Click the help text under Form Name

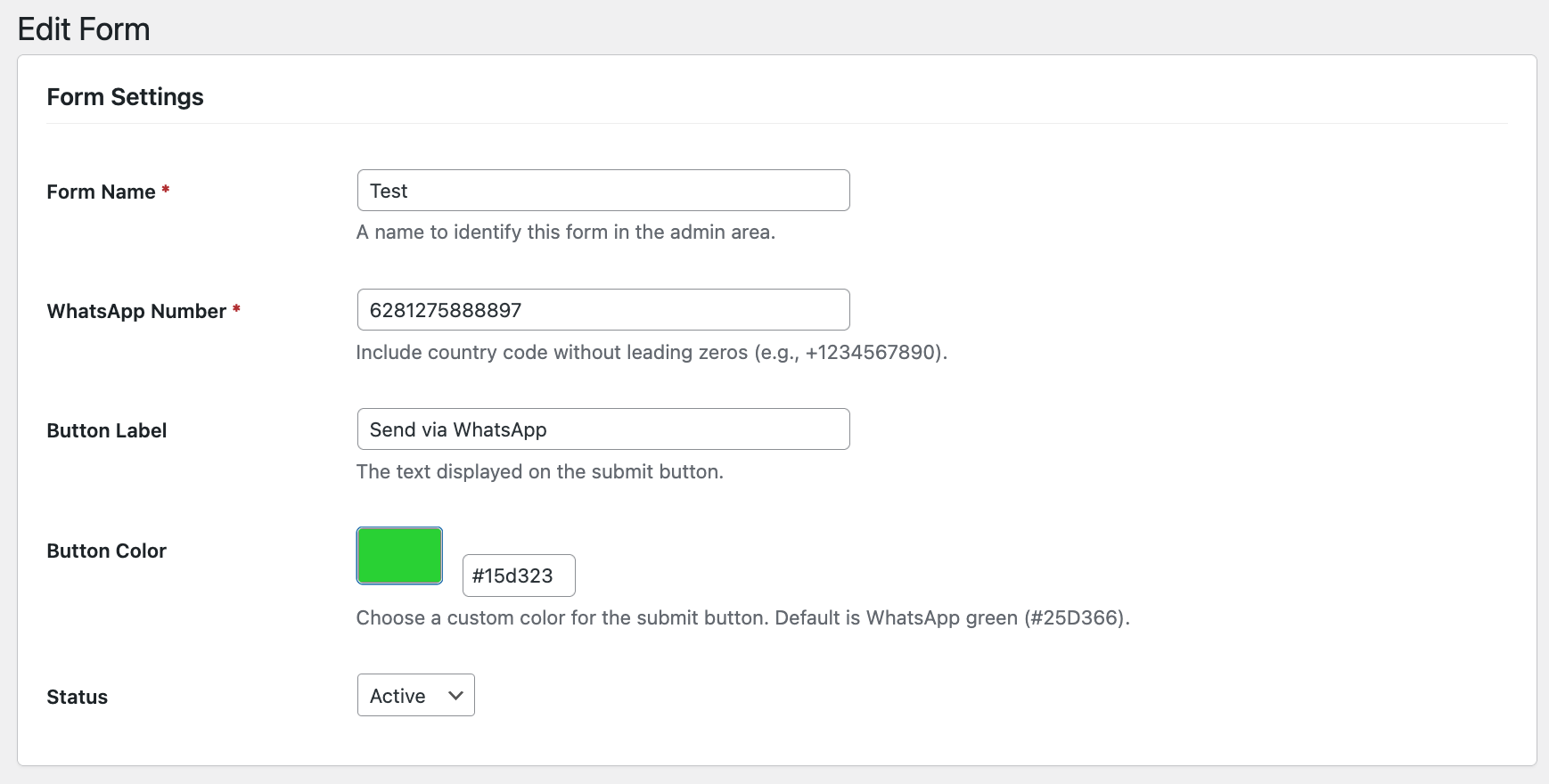click(x=565, y=233)
